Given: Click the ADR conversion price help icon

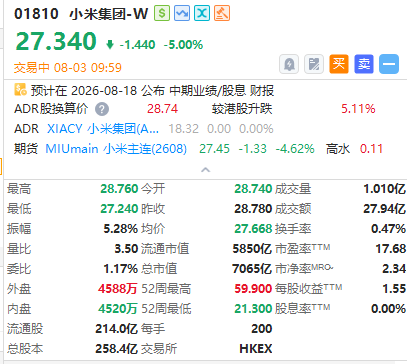Looking at the screenshot, I should [x=102, y=109].
